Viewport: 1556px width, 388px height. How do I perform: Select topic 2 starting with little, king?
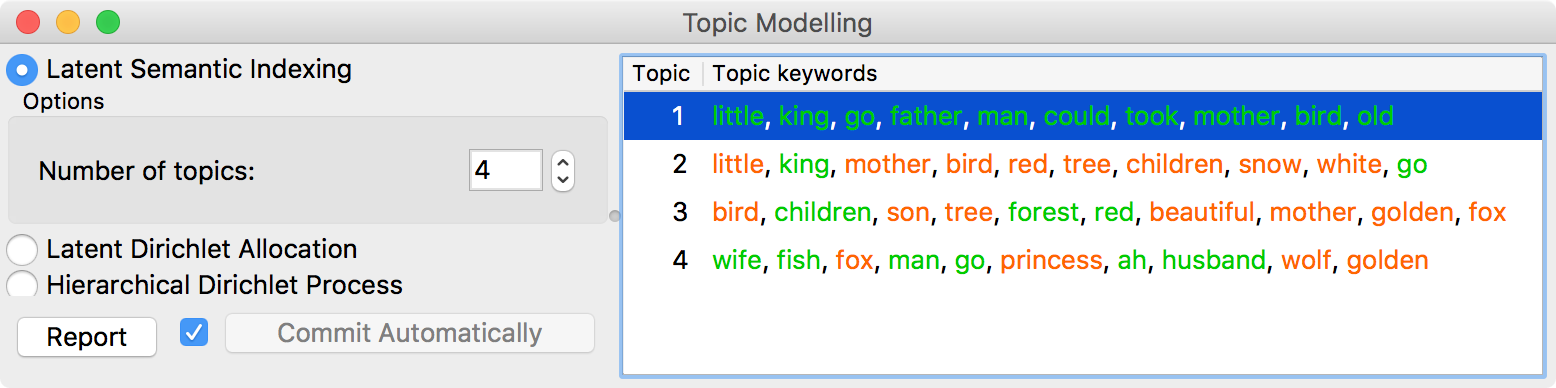(1083, 164)
